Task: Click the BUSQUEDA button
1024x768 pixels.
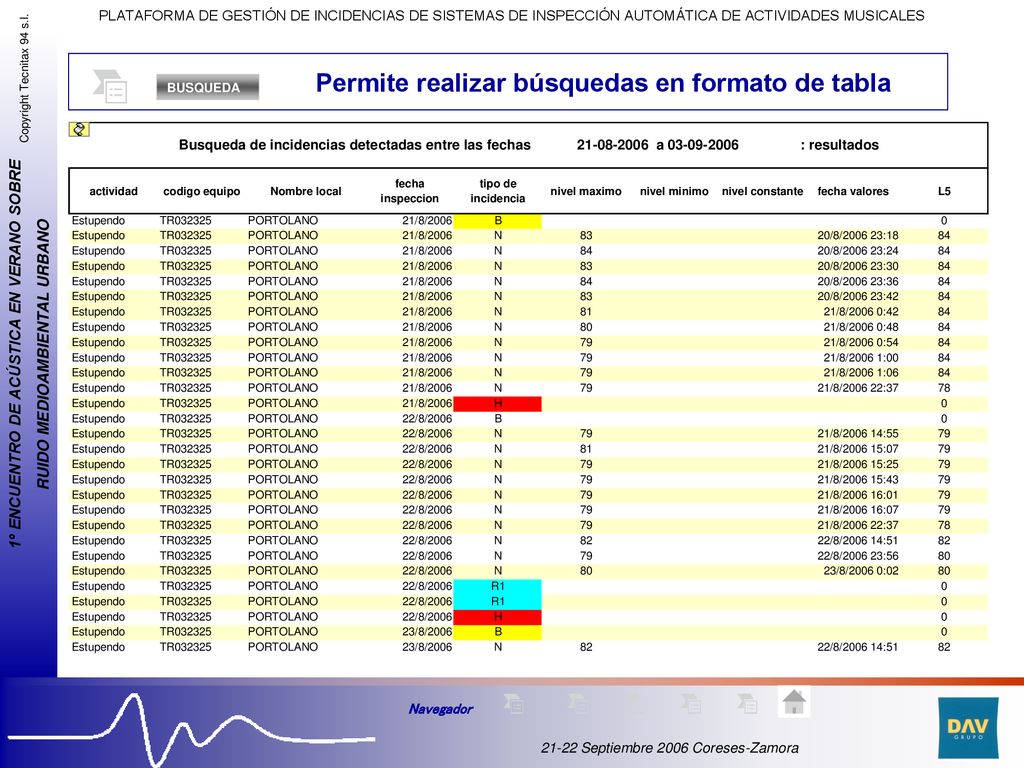Action: pyautogui.click(x=208, y=87)
